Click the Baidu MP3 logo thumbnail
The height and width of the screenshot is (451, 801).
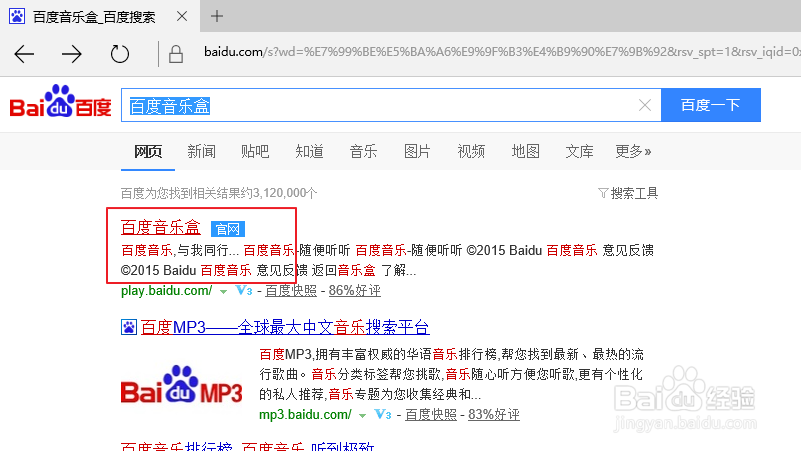tap(181, 385)
